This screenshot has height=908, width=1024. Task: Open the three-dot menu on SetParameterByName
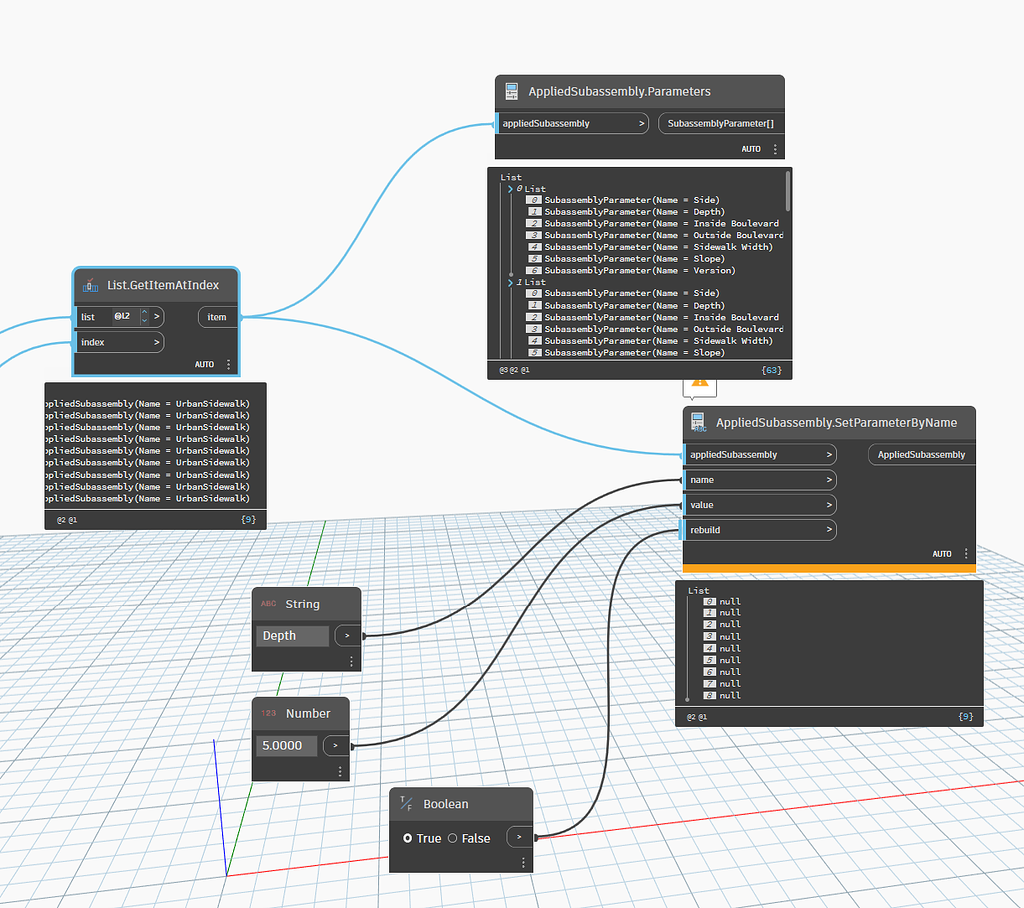(x=965, y=553)
